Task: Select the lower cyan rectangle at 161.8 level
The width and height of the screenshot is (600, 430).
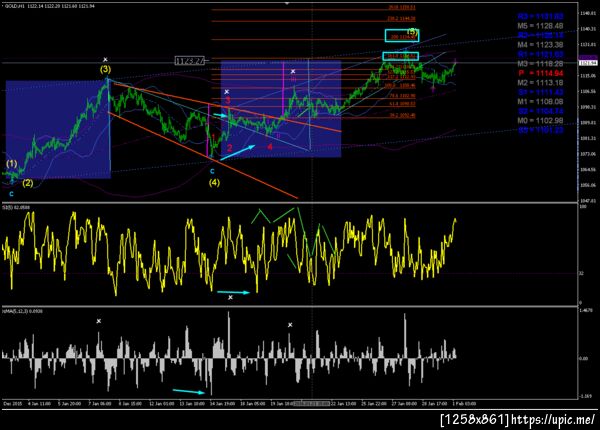Action: click(x=401, y=56)
